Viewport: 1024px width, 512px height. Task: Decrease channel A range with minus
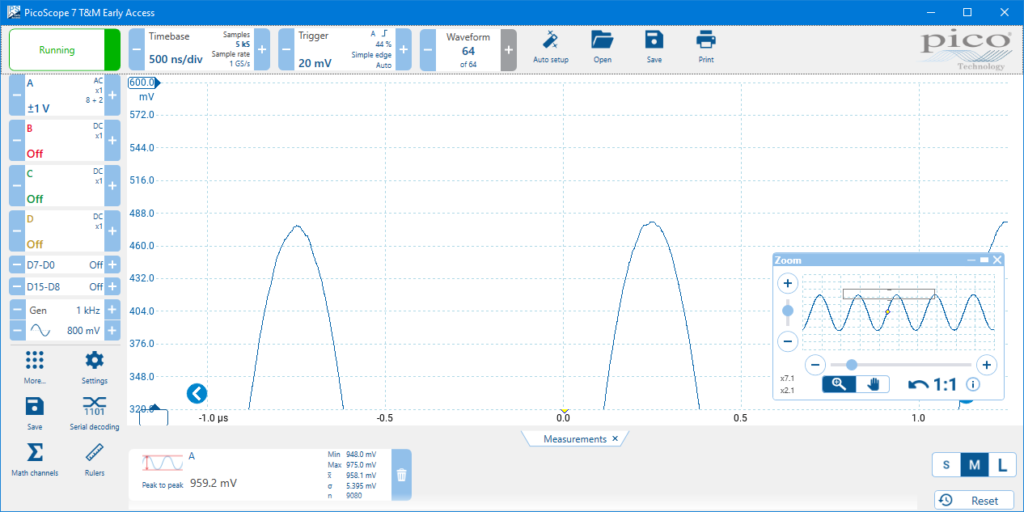[17, 96]
